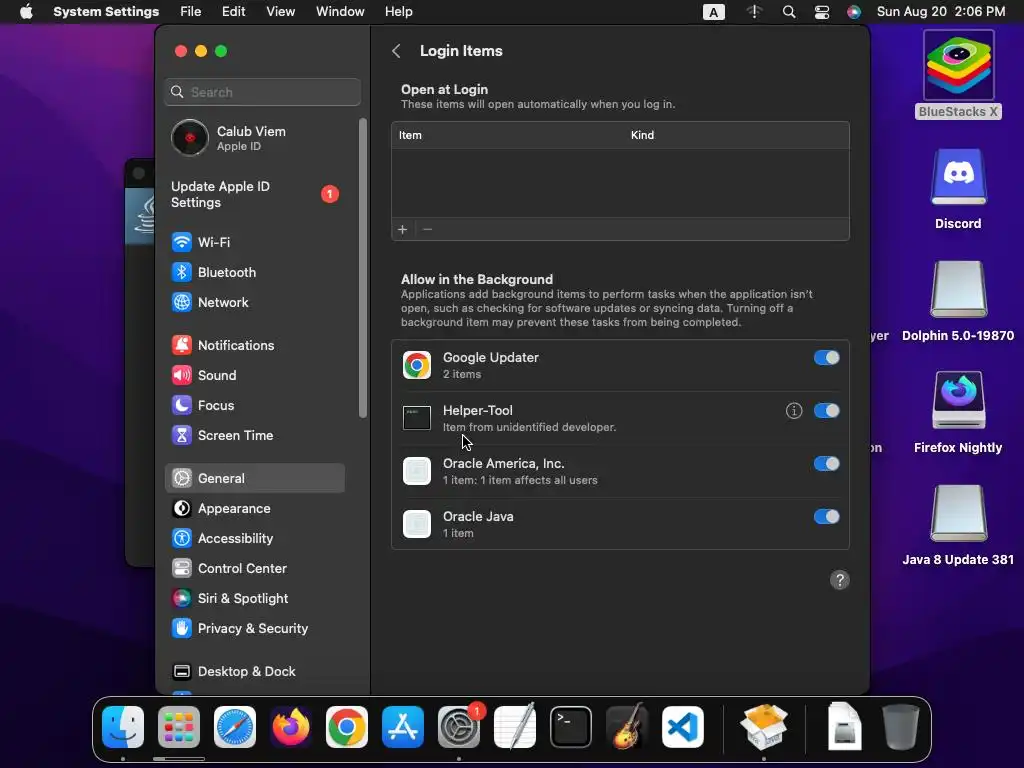Launch Google Chrome from the Dock

tap(347, 727)
